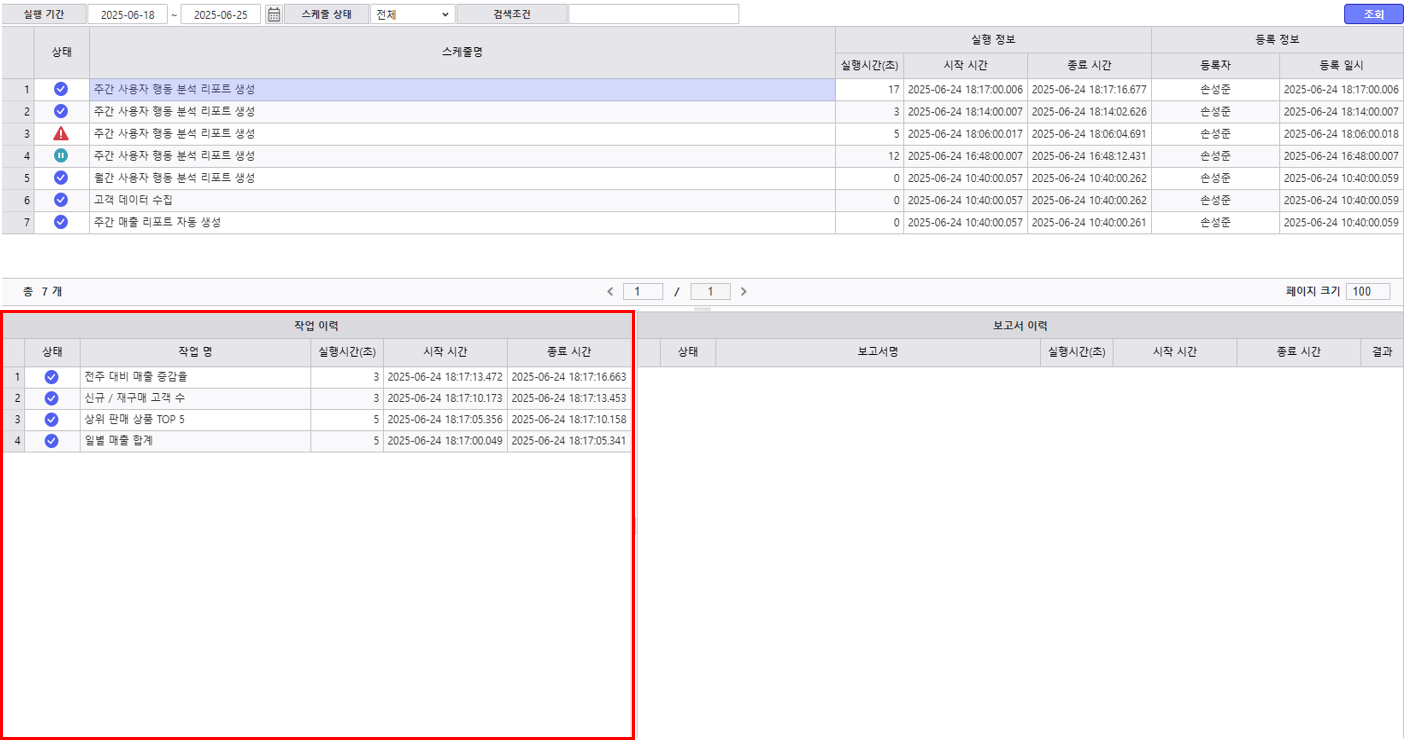1407x741 pixels.
Task: Click status icon of 전주 대비 매출 증감률 job
Action: pos(52,377)
